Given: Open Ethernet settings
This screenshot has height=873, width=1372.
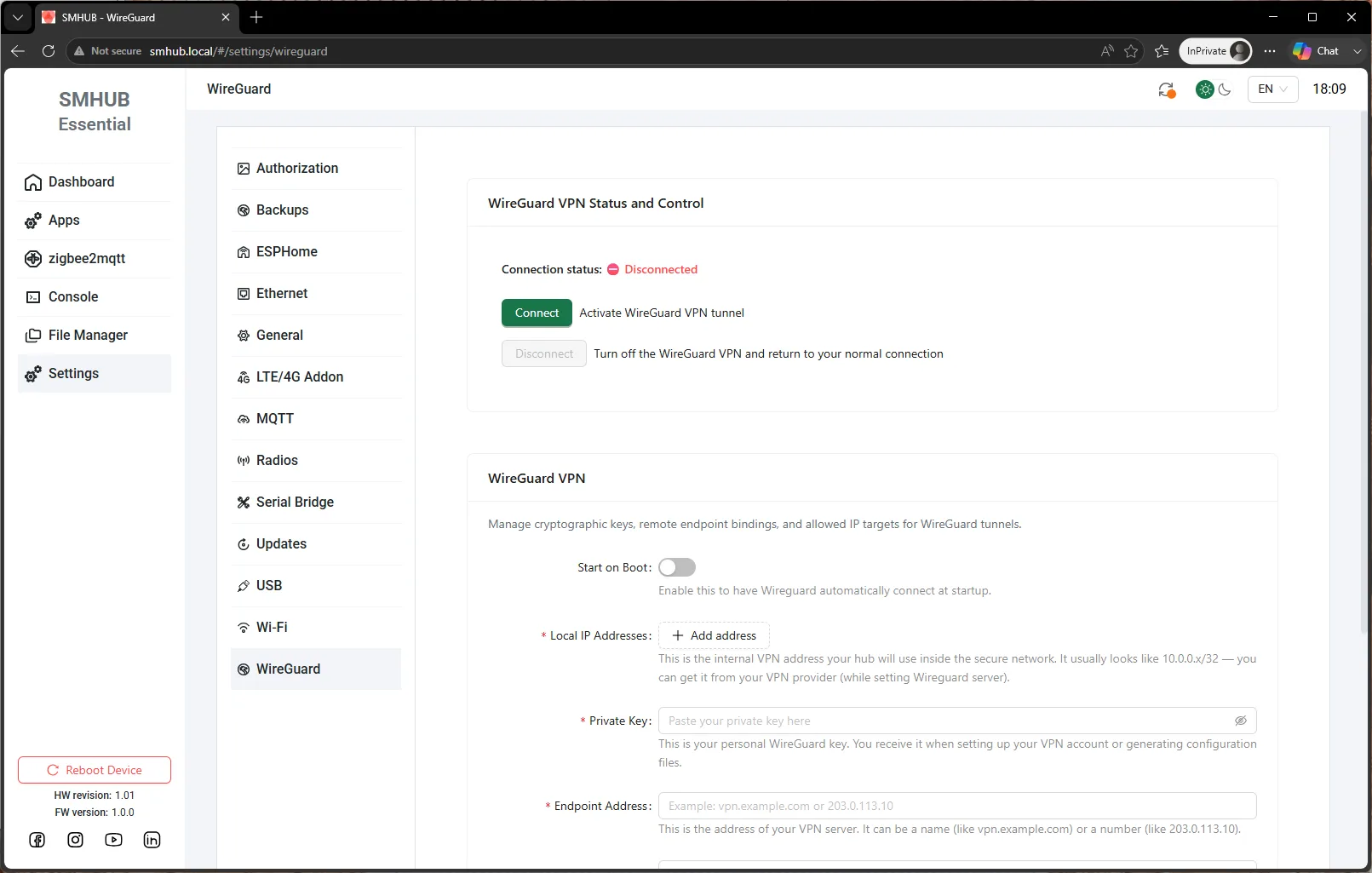Looking at the screenshot, I should point(316,294).
